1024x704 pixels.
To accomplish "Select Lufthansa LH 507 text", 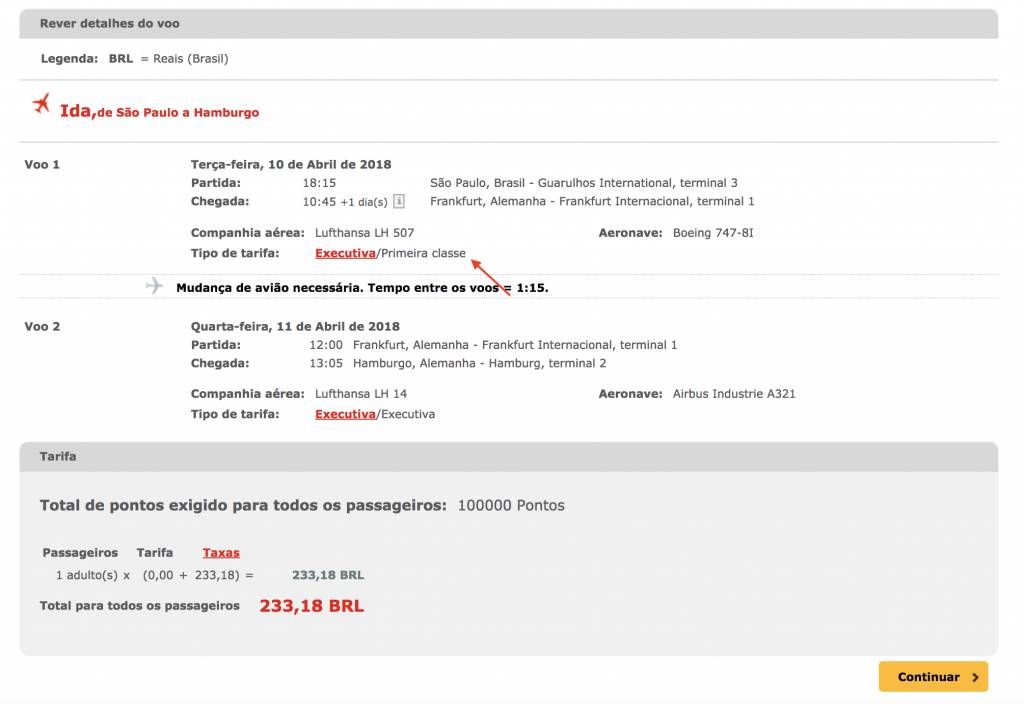I will (364, 232).
